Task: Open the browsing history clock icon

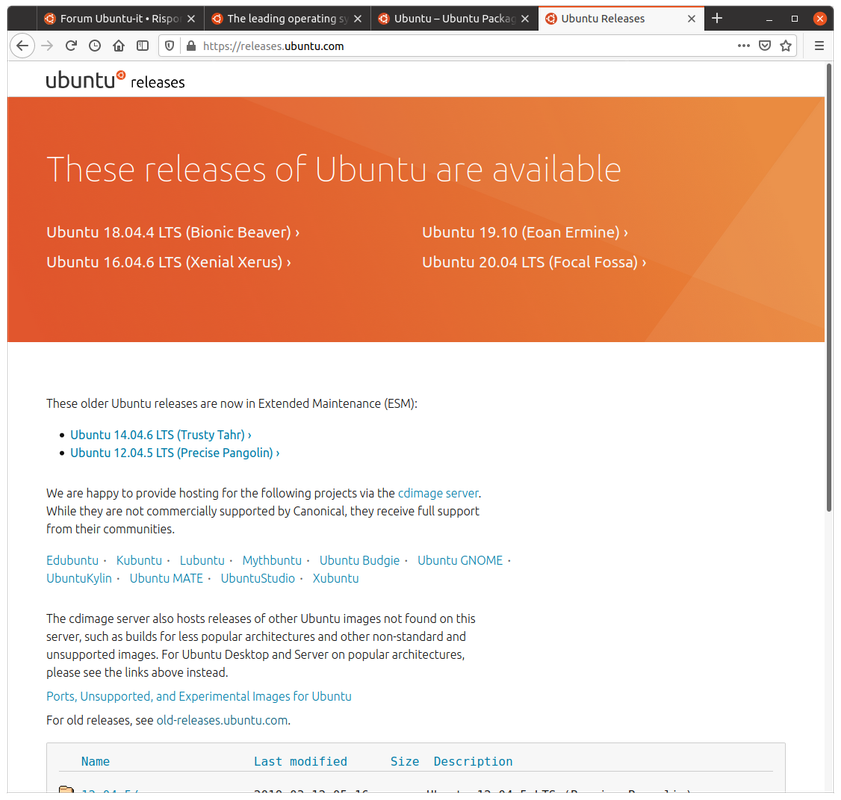Action: pos(95,46)
